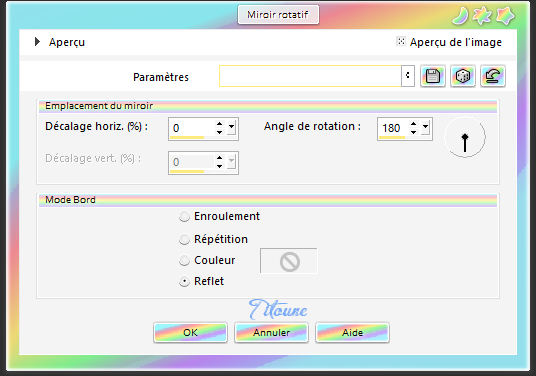Image resolution: width=536 pixels, height=376 pixels.
Task: Increase Angle de rotation with up arrow
Action: 414,124
